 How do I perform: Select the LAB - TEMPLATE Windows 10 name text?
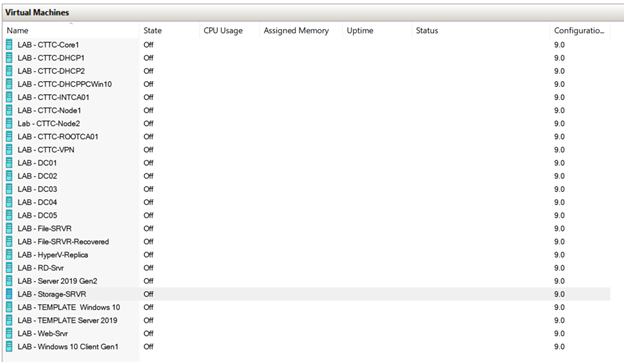point(68,307)
